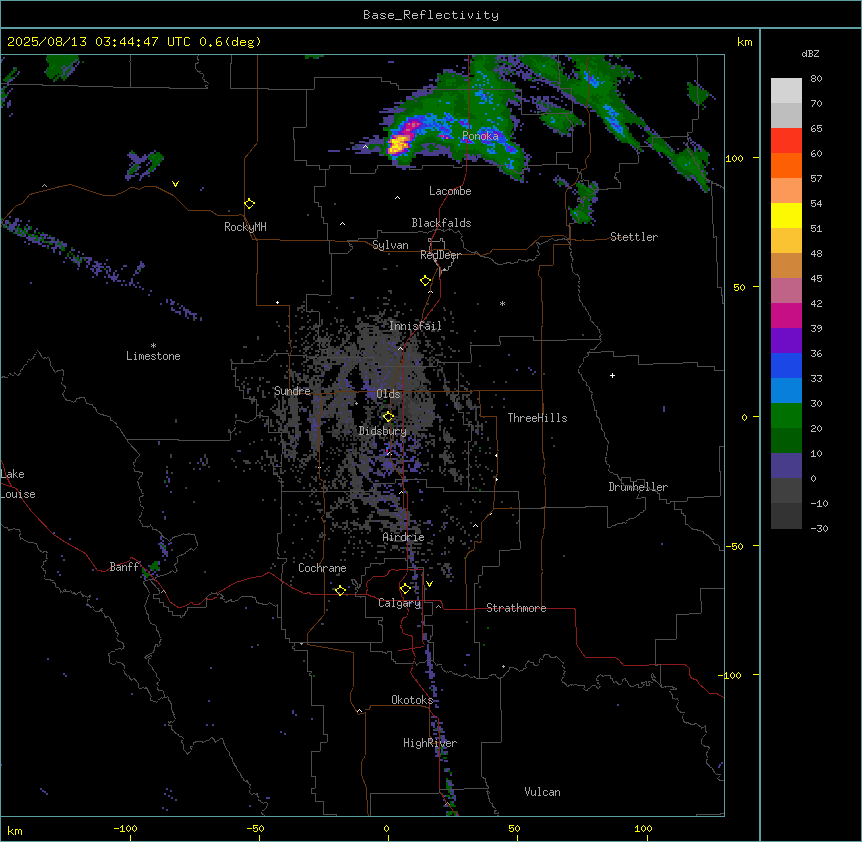862x842 pixels.
Task: Click the Okotoks town label
Action: click(x=412, y=700)
